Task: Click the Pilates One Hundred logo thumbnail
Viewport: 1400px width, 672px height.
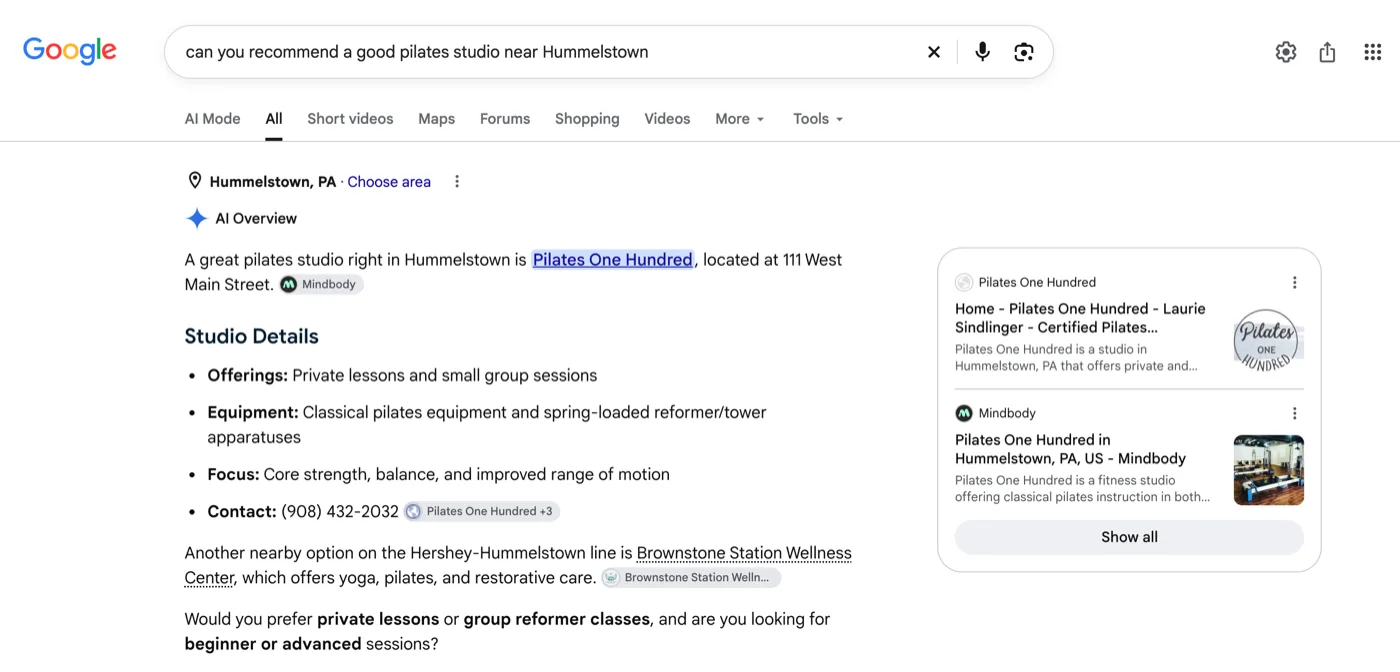Action: pos(1268,340)
